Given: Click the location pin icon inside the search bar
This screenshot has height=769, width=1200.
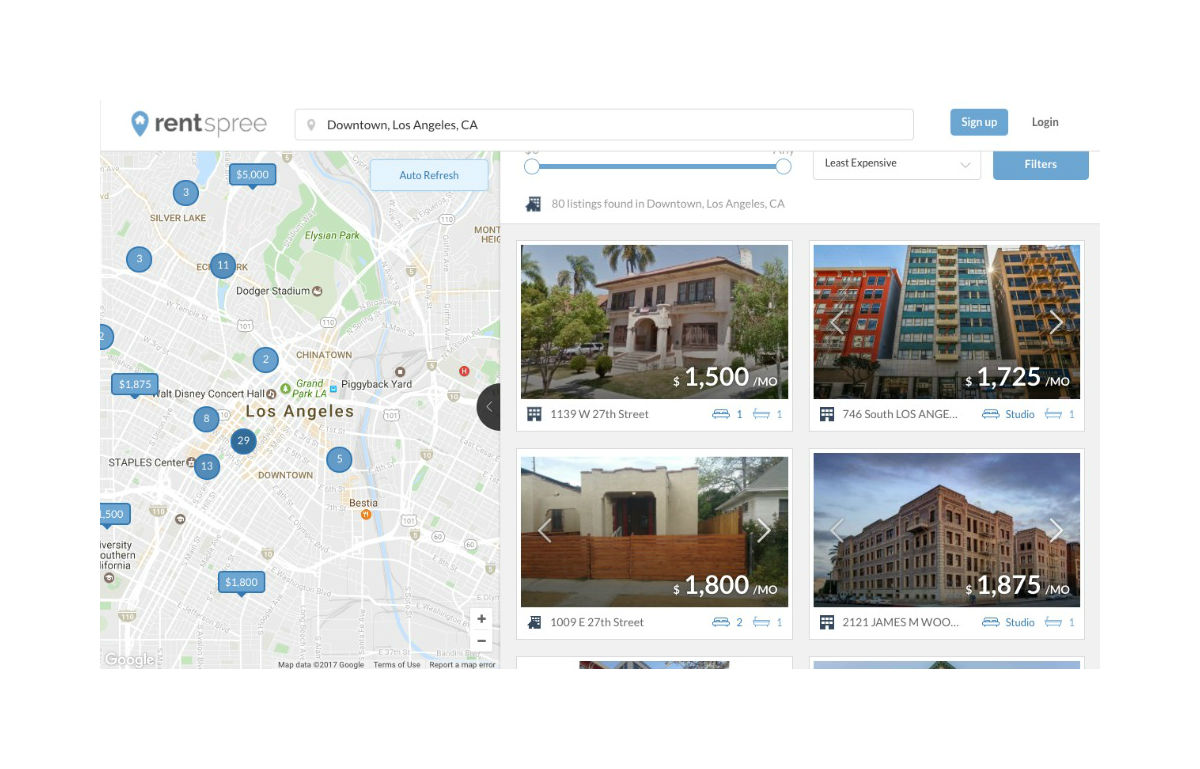Looking at the screenshot, I should [311, 124].
